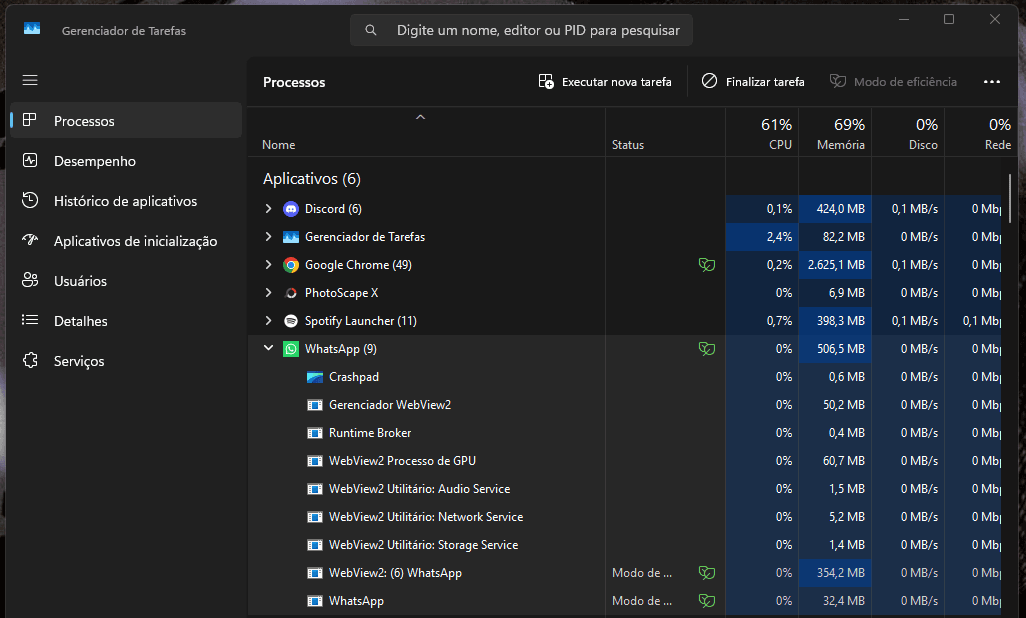Open the three-dots more options menu
This screenshot has height=618, width=1026.
click(991, 82)
